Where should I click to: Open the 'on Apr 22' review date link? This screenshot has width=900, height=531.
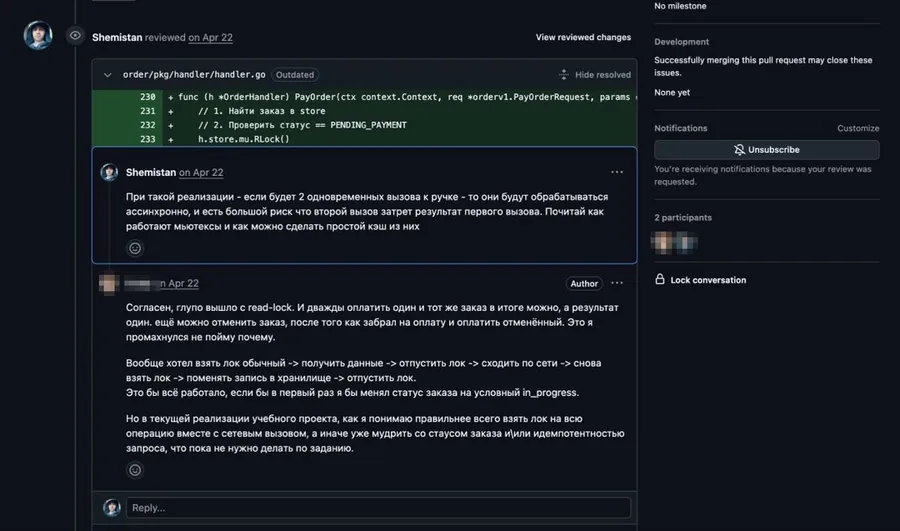[210, 37]
